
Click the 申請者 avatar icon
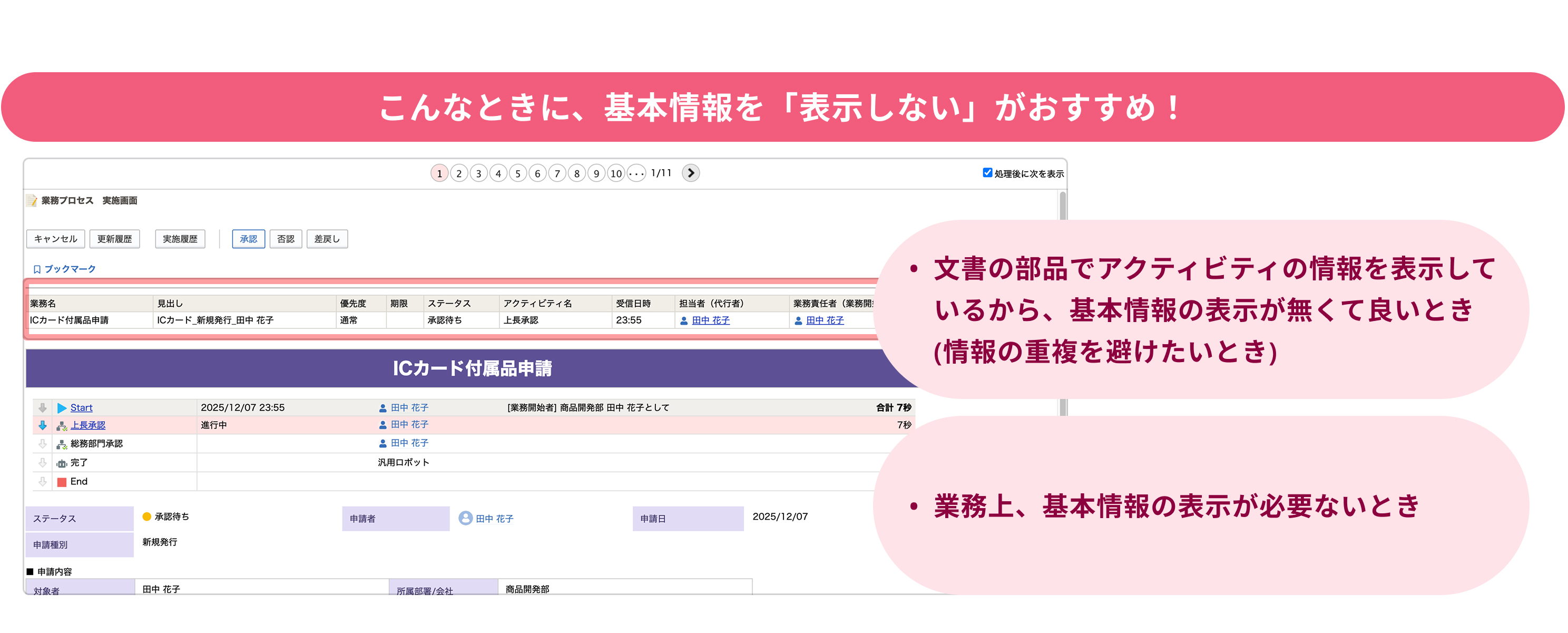pyautogui.click(x=466, y=518)
